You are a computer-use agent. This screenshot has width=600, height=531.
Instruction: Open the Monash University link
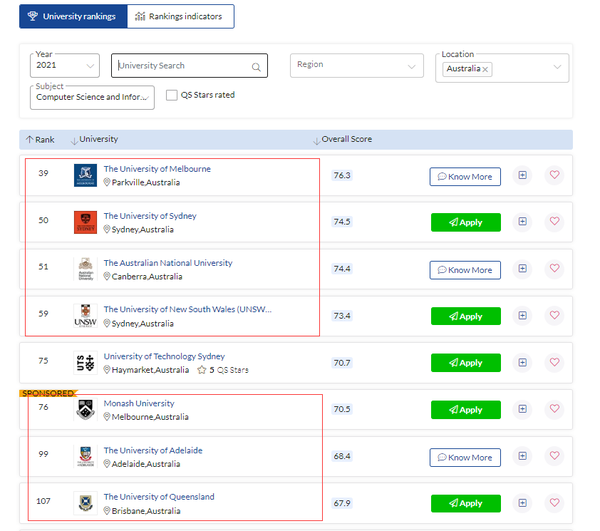point(139,403)
